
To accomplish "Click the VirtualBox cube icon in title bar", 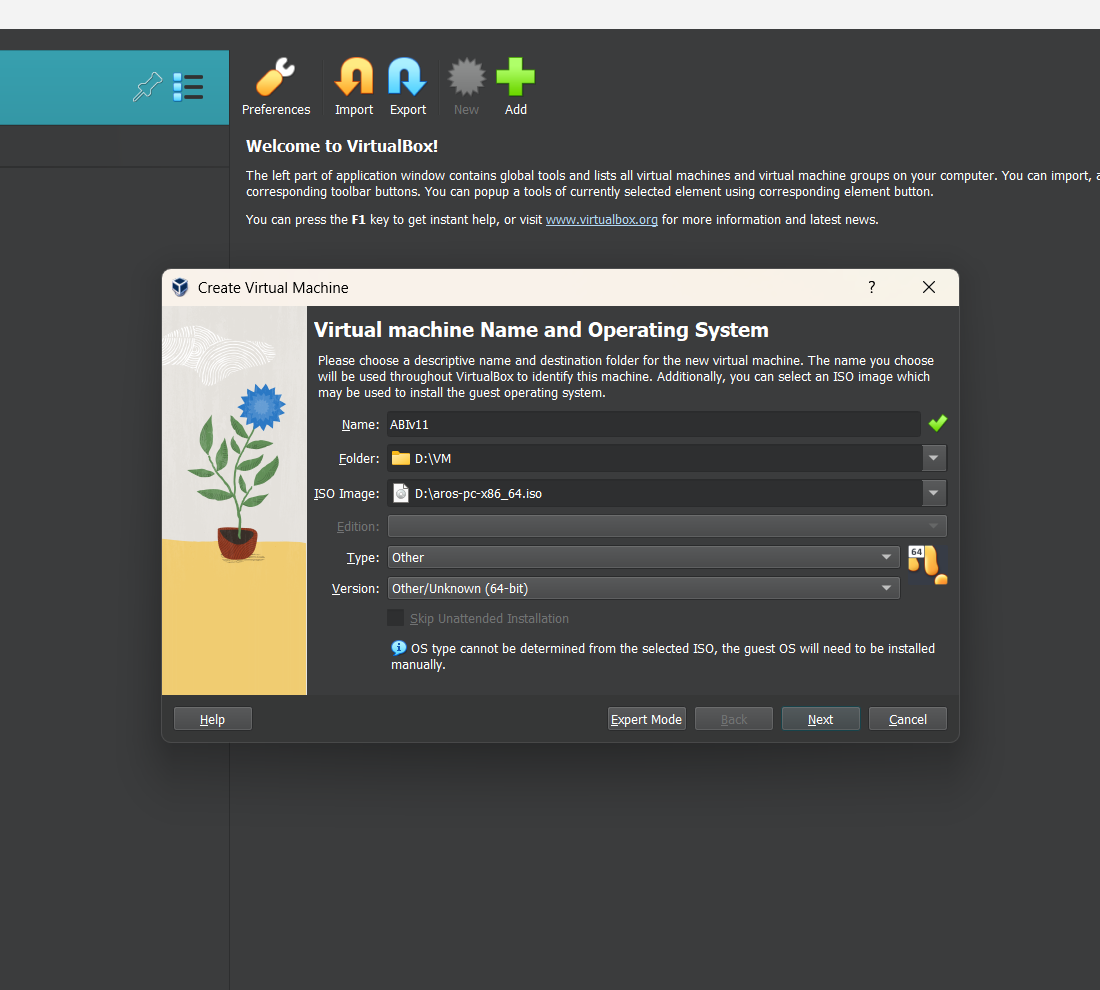I will (x=180, y=287).
